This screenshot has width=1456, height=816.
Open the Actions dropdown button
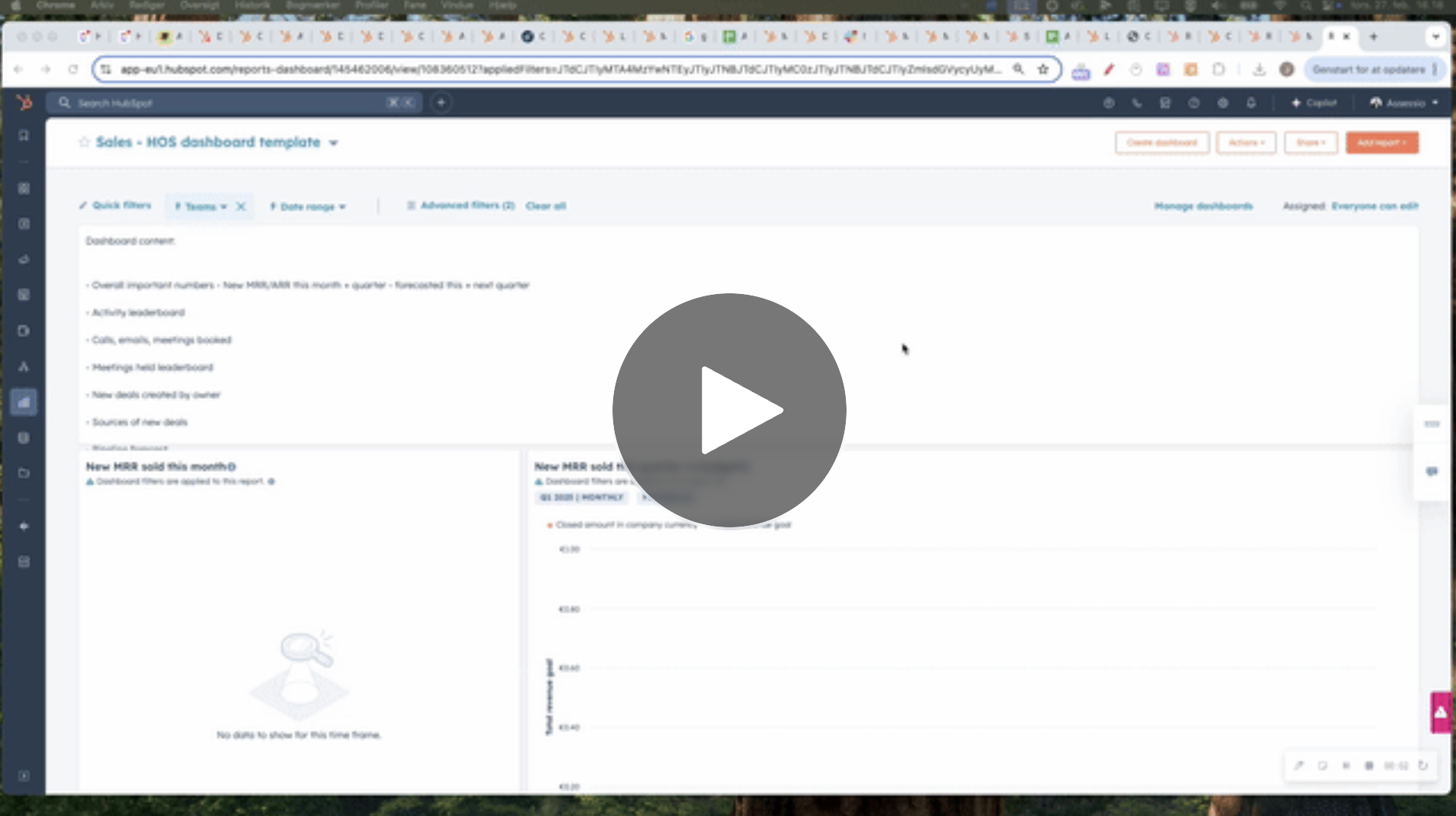(x=1246, y=143)
